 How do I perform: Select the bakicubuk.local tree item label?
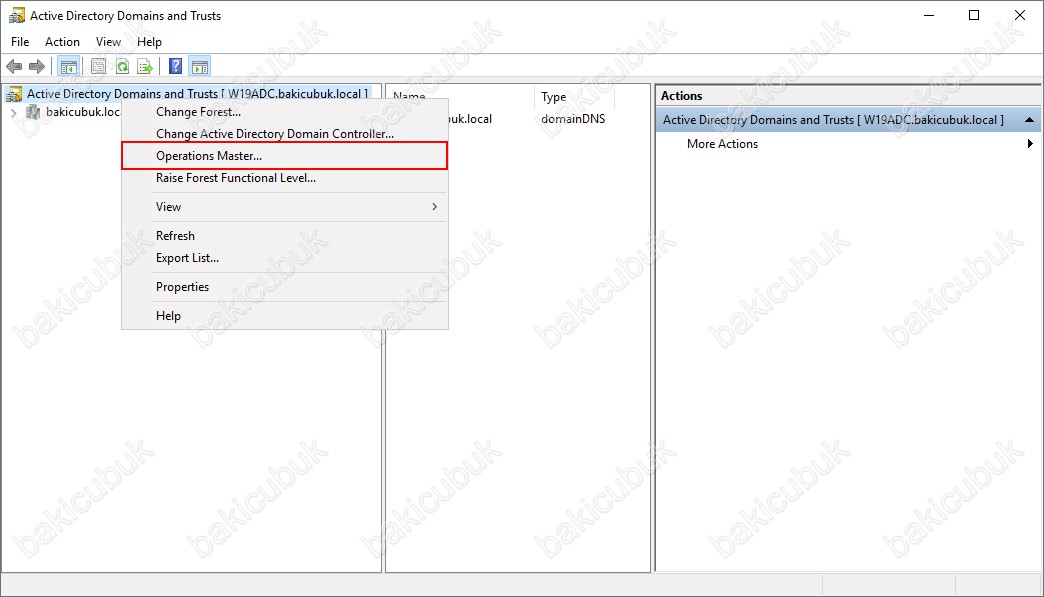pyautogui.click(x=83, y=112)
